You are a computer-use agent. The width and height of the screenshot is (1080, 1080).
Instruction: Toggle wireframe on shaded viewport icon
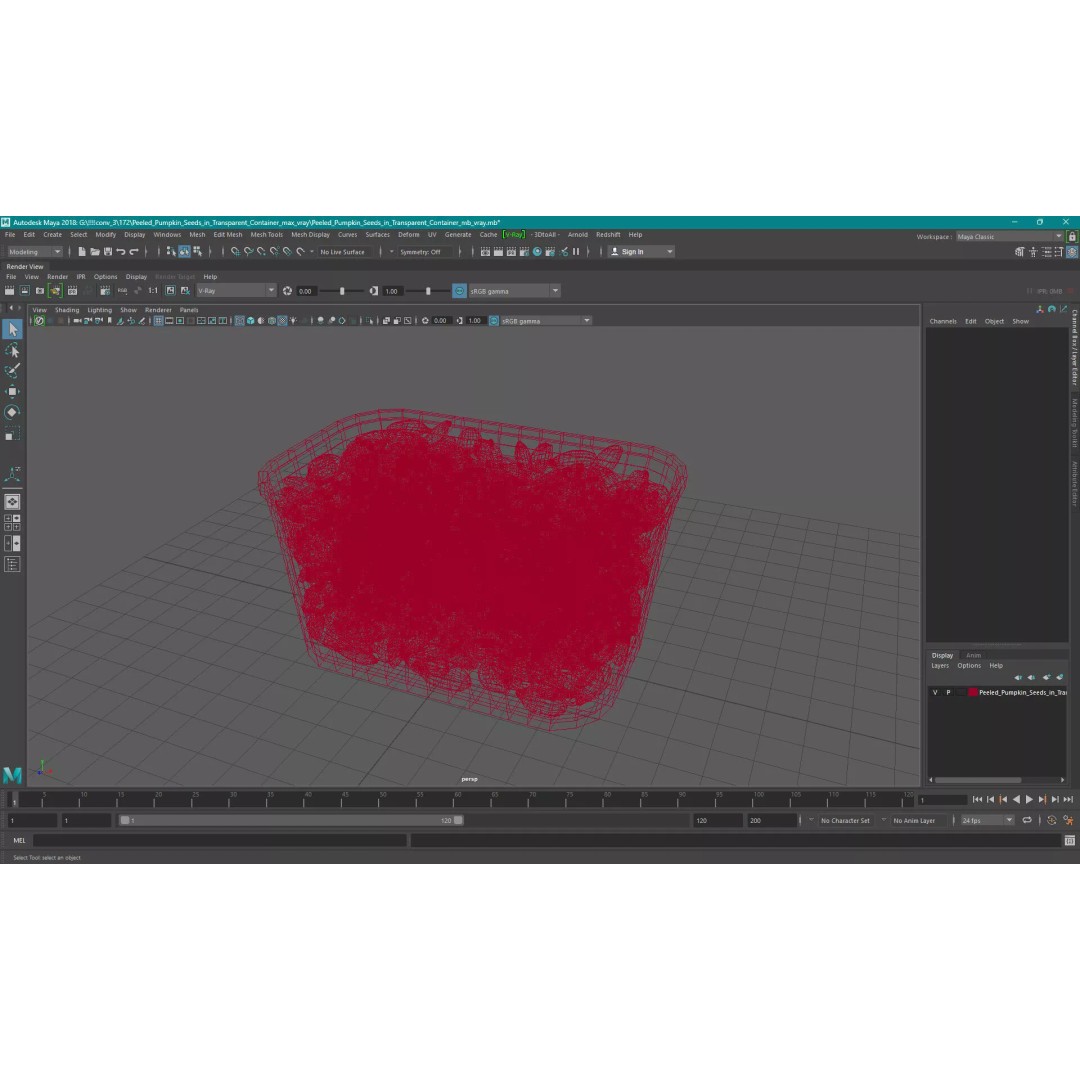pos(272,321)
